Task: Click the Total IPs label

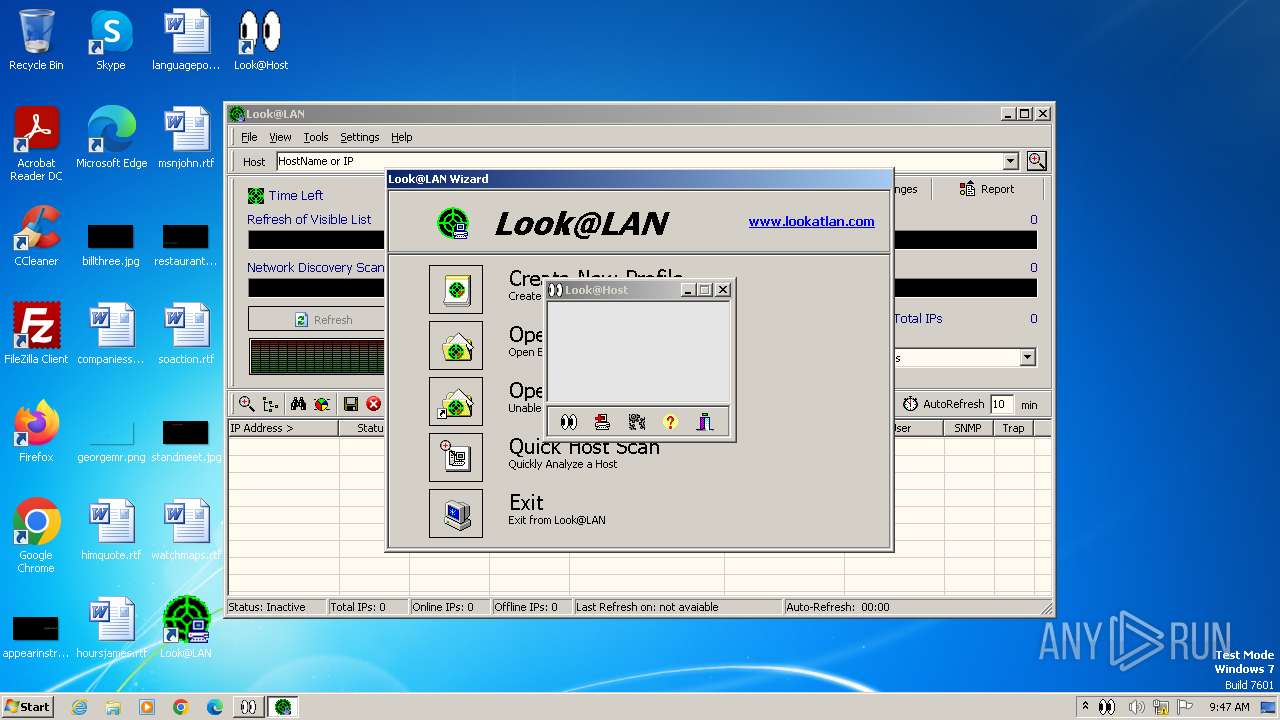Action: [x=918, y=319]
